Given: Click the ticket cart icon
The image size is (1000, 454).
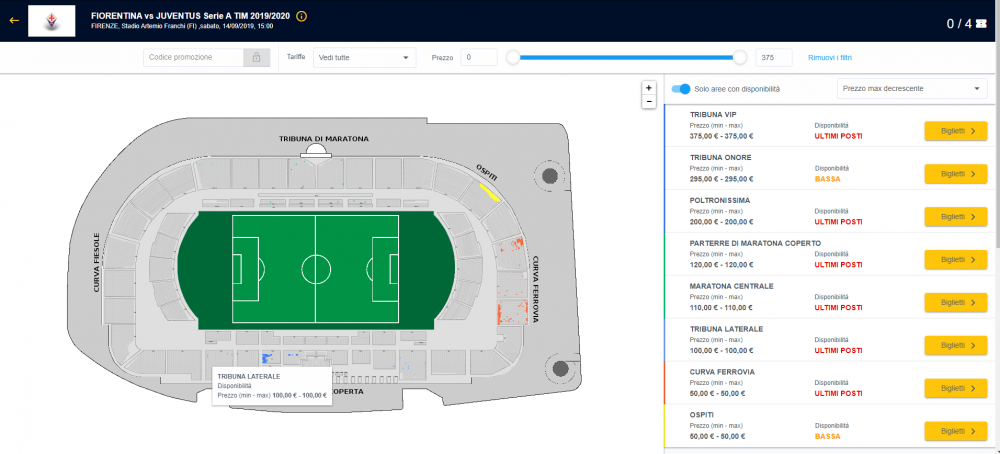Looking at the screenshot, I should (982, 24).
